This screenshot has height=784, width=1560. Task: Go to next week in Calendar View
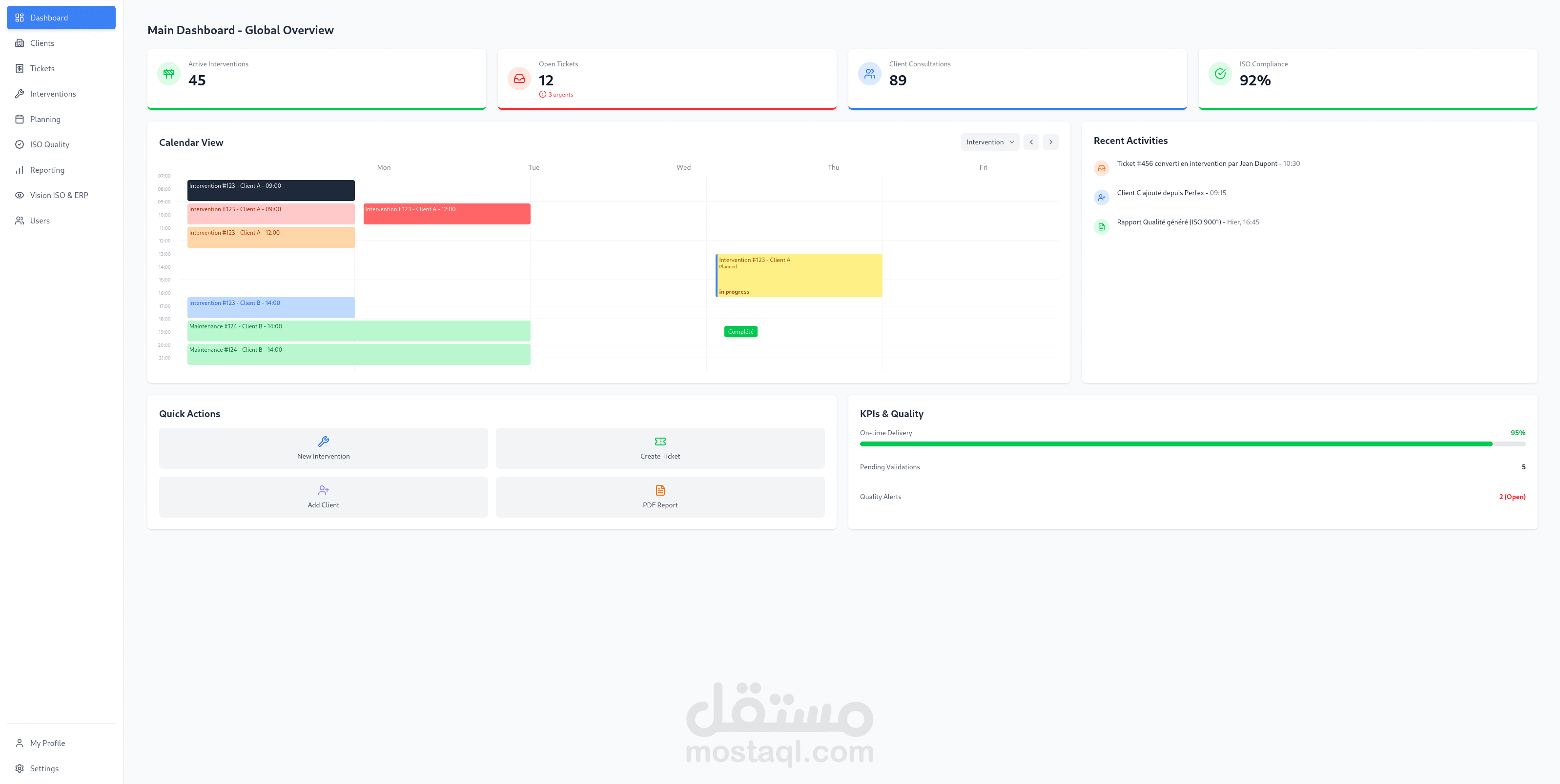[x=1051, y=142]
